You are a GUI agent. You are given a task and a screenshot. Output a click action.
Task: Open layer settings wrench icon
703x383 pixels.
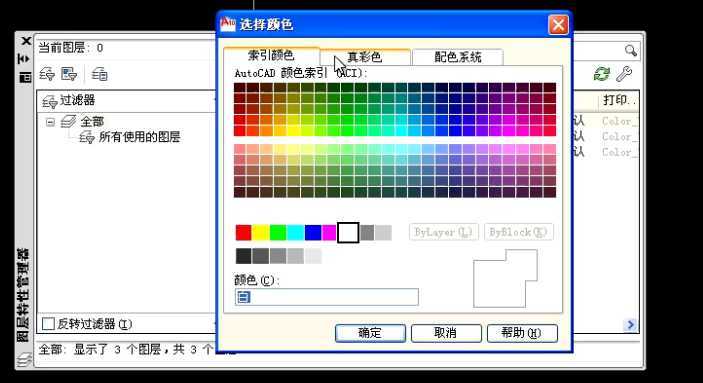[x=624, y=74]
